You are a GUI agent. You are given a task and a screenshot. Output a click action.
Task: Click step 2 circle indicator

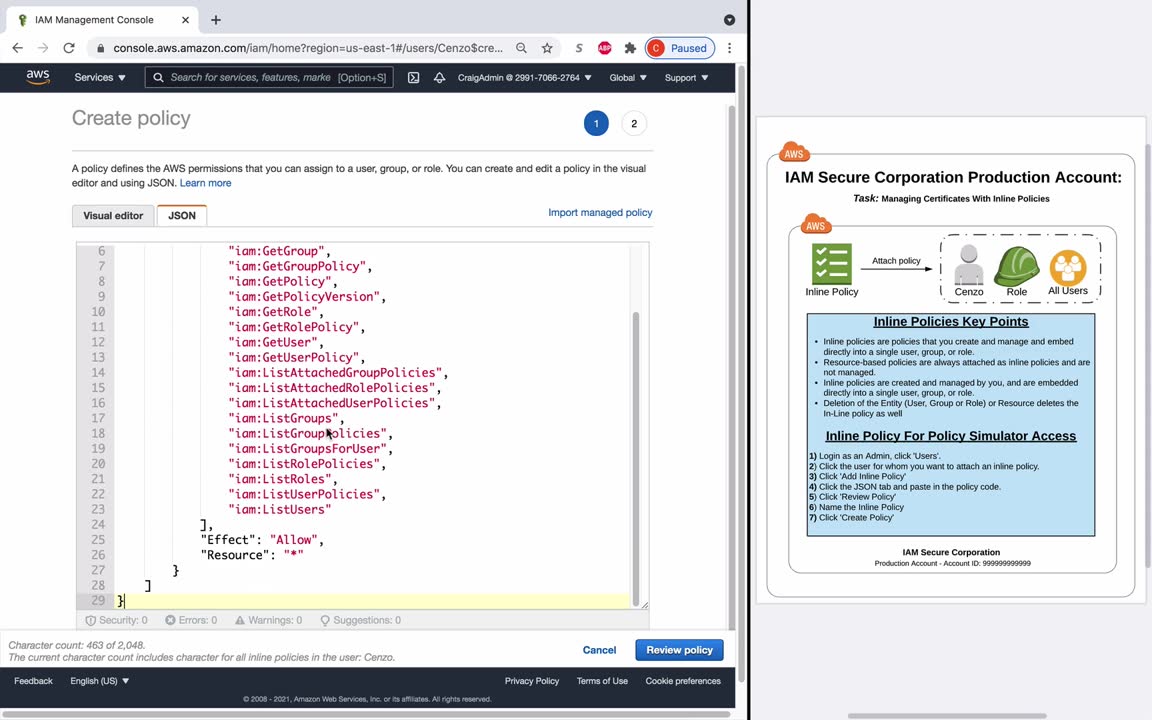click(x=634, y=124)
